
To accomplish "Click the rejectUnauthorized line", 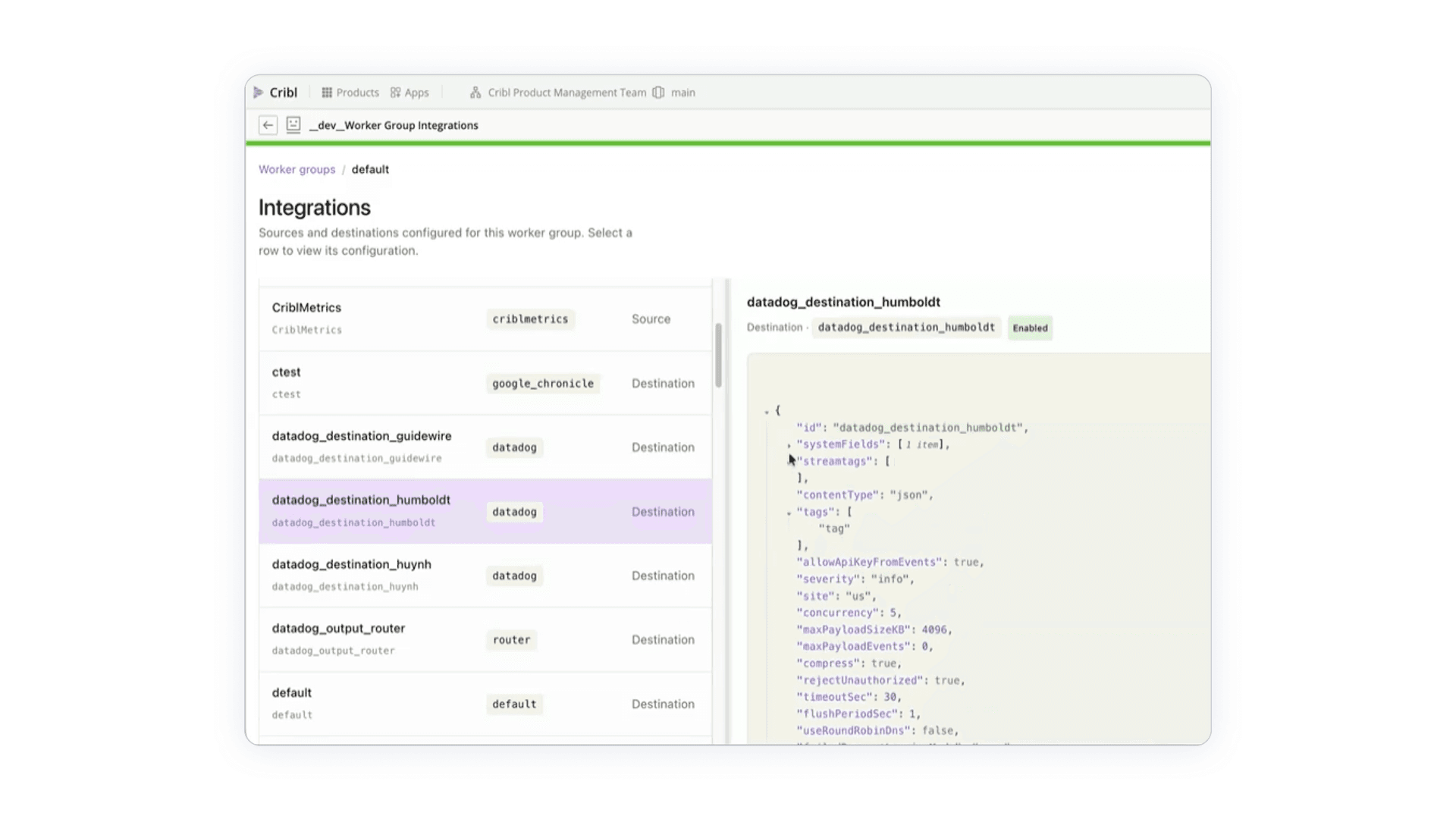I will click(881, 680).
